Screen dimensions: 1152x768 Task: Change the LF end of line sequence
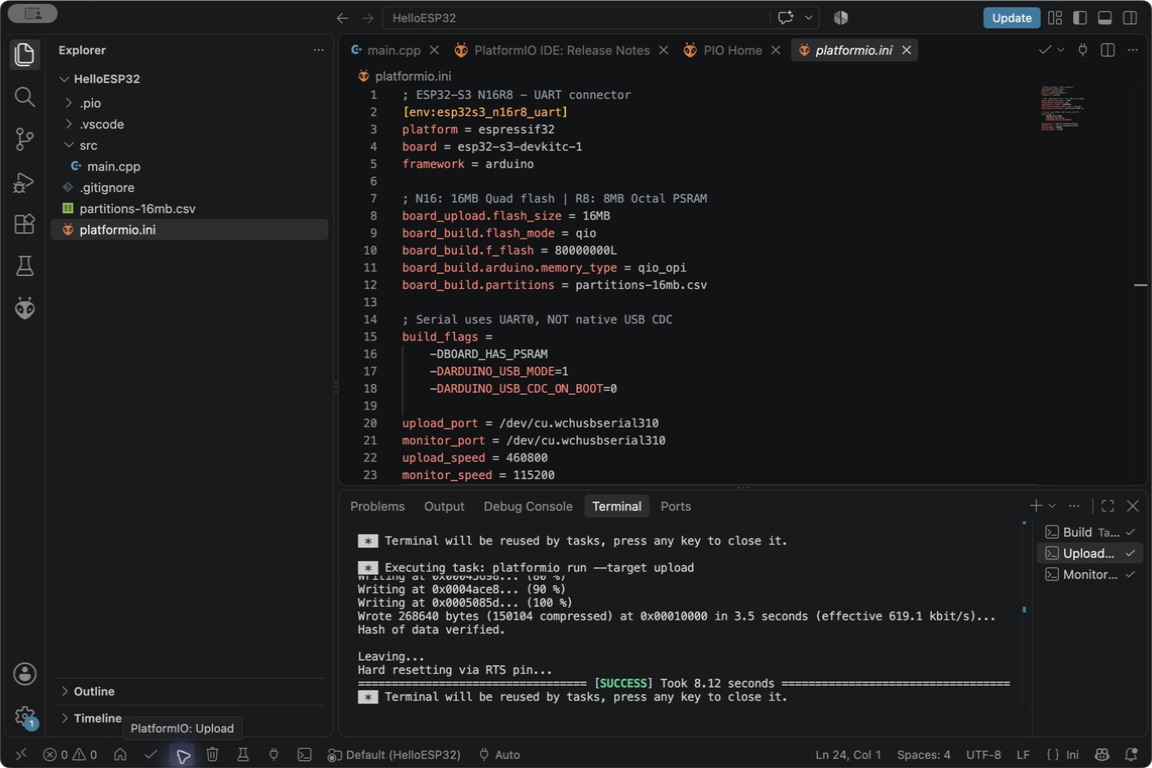1023,754
